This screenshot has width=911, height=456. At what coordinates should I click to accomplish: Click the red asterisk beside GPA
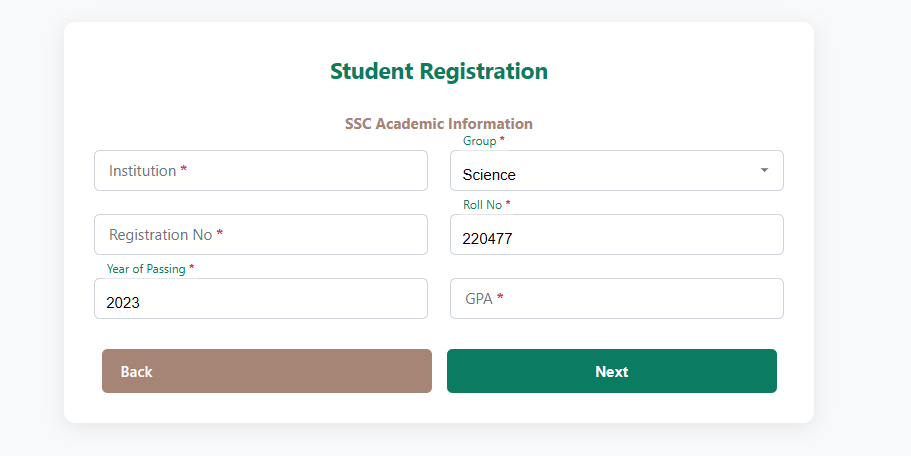pyautogui.click(x=500, y=299)
